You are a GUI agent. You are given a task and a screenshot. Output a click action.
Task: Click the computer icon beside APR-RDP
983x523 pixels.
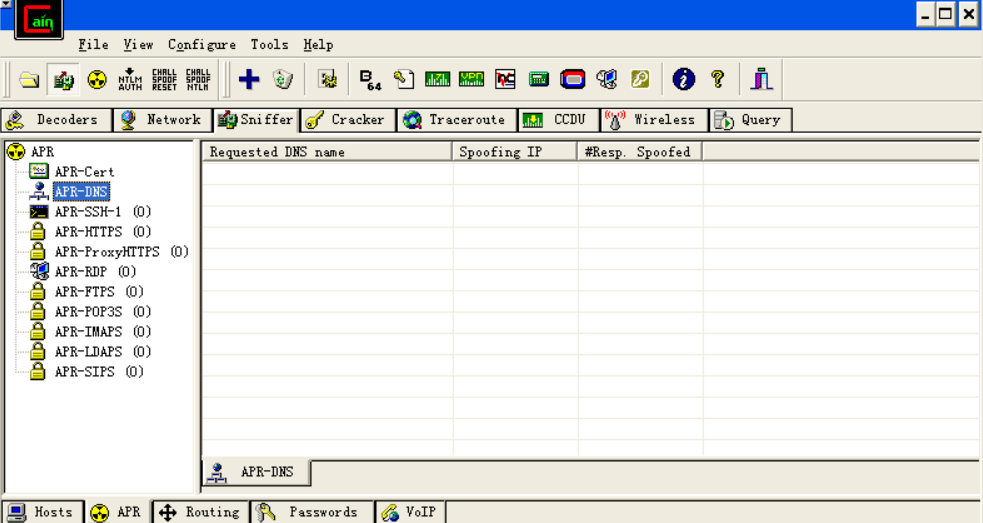tap(39, 272)
